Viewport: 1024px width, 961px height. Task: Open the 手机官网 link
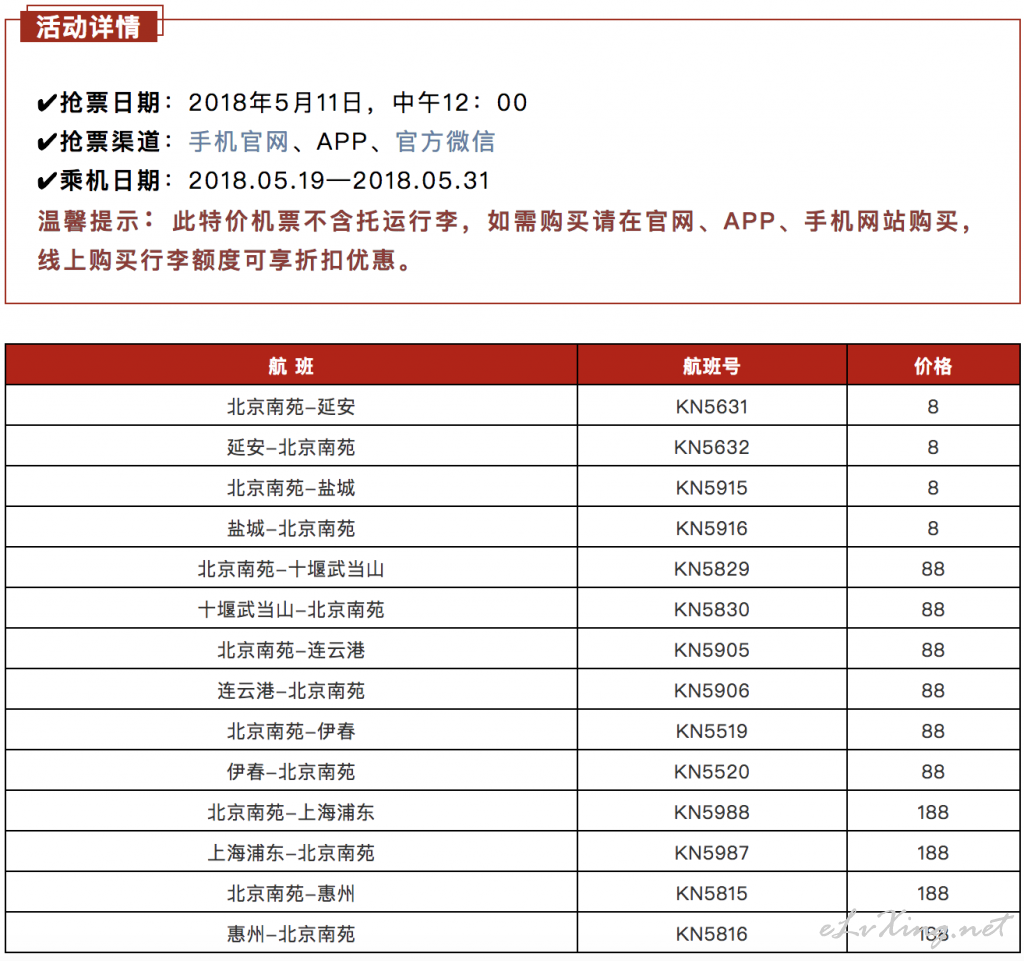tap(238, 141)
